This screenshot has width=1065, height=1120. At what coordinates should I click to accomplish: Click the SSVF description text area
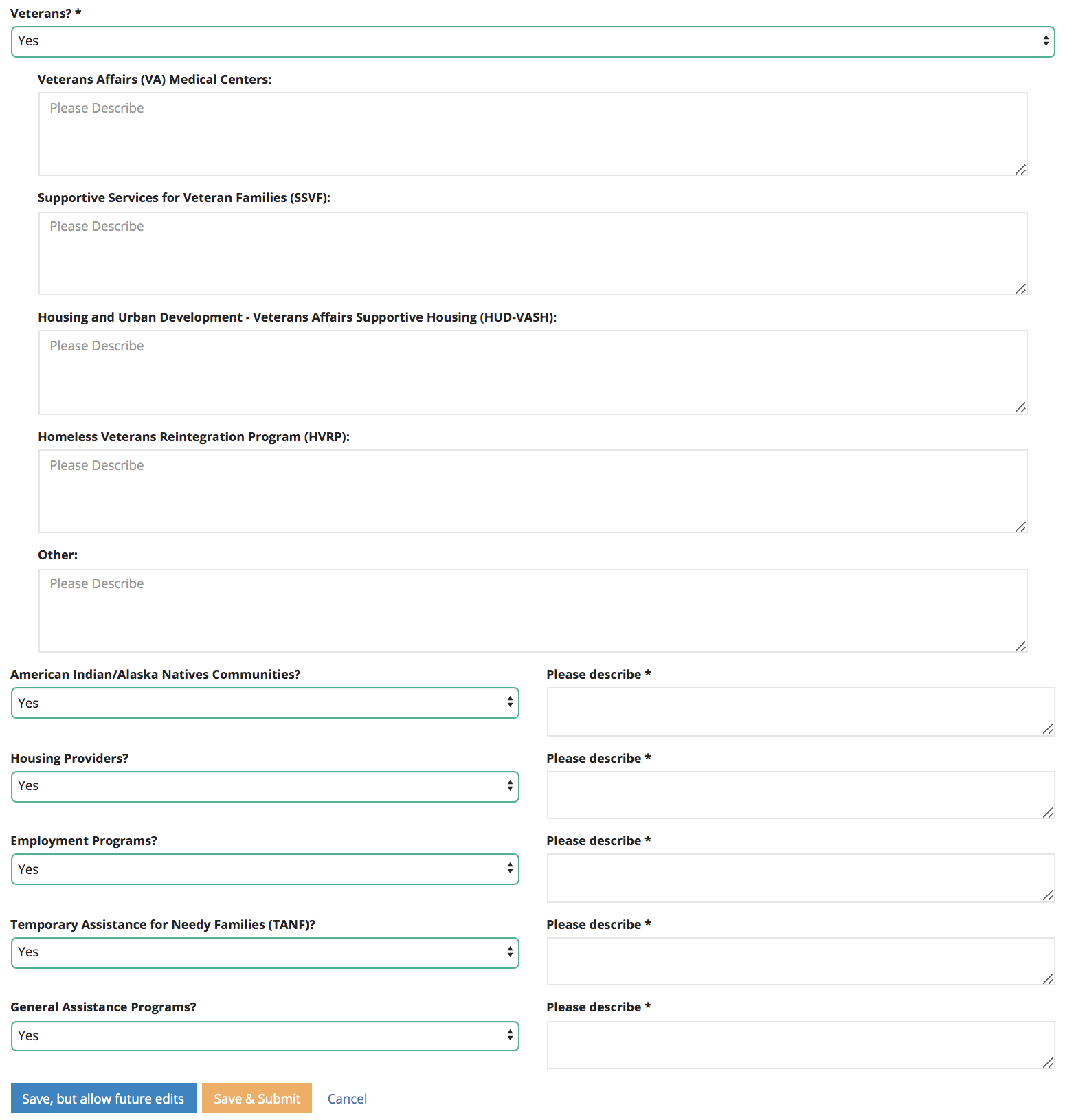pyautogui.click(x=532, y=254)
